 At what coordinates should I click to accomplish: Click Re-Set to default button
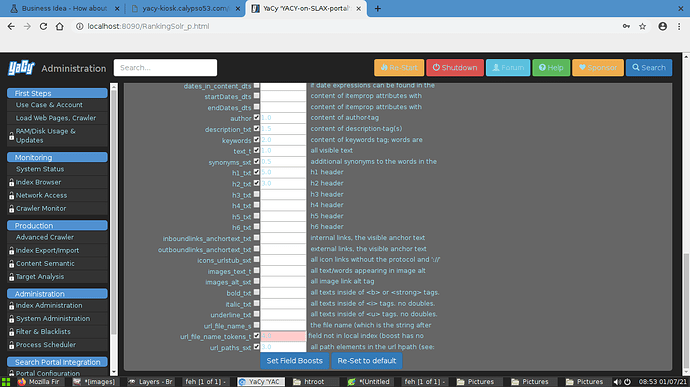(367, 361)
